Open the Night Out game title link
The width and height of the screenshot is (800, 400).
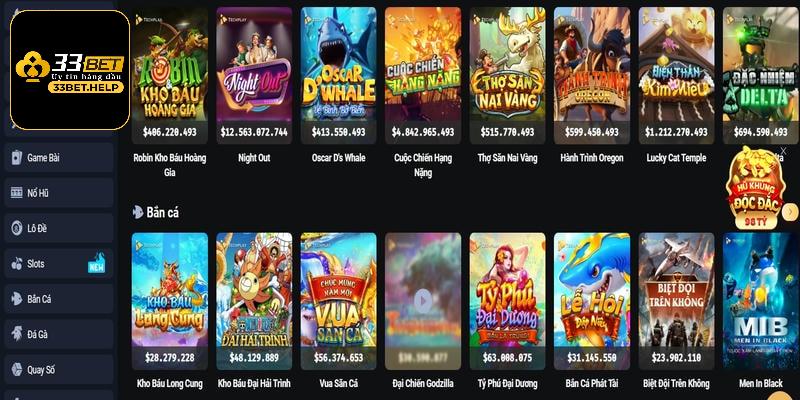254,158
